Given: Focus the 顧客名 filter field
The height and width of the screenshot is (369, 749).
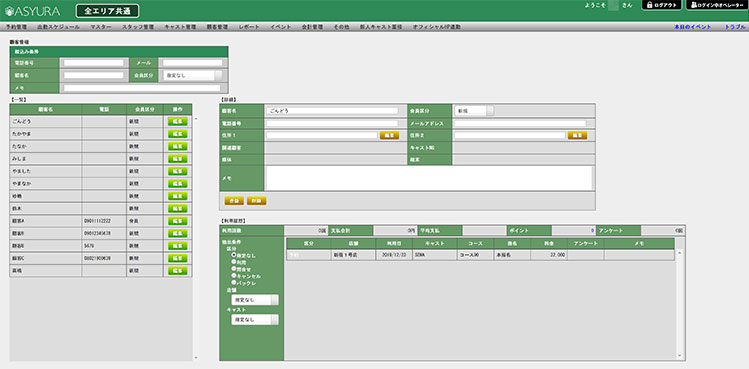Looking at the screenshot, I should pyautogui.click(x=94, y=75).
